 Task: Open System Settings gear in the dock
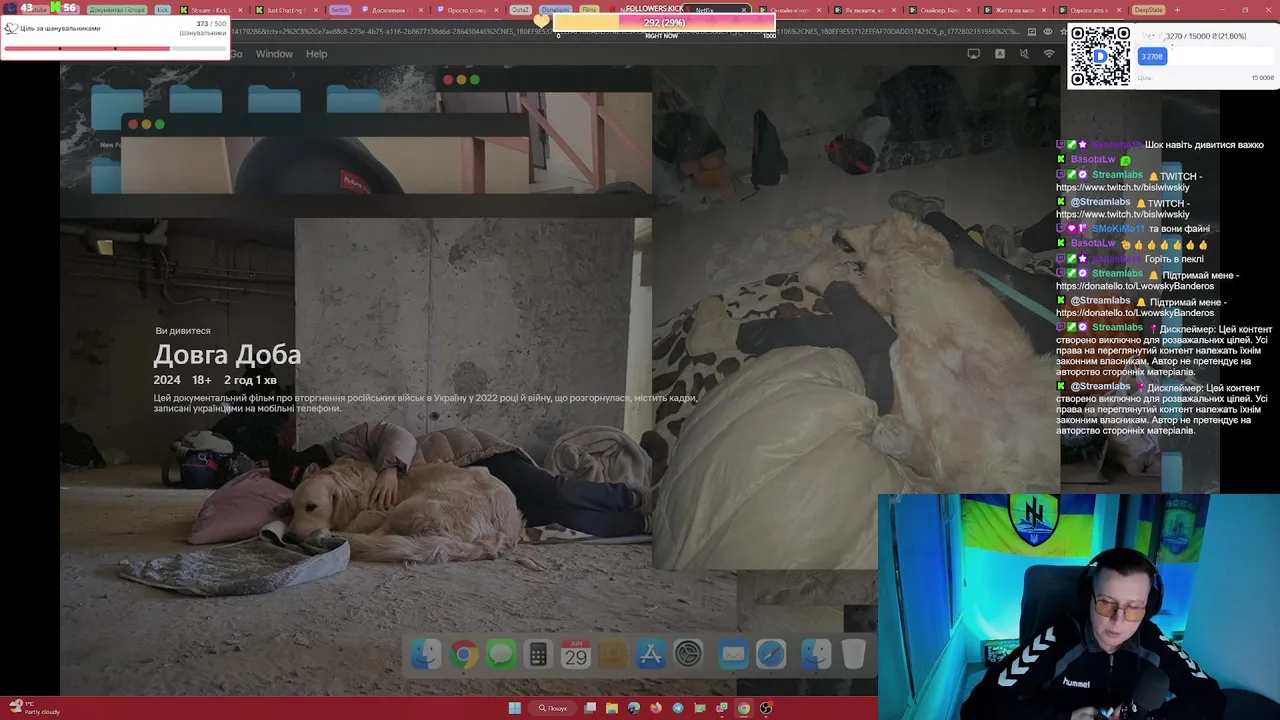pos(688,655)
